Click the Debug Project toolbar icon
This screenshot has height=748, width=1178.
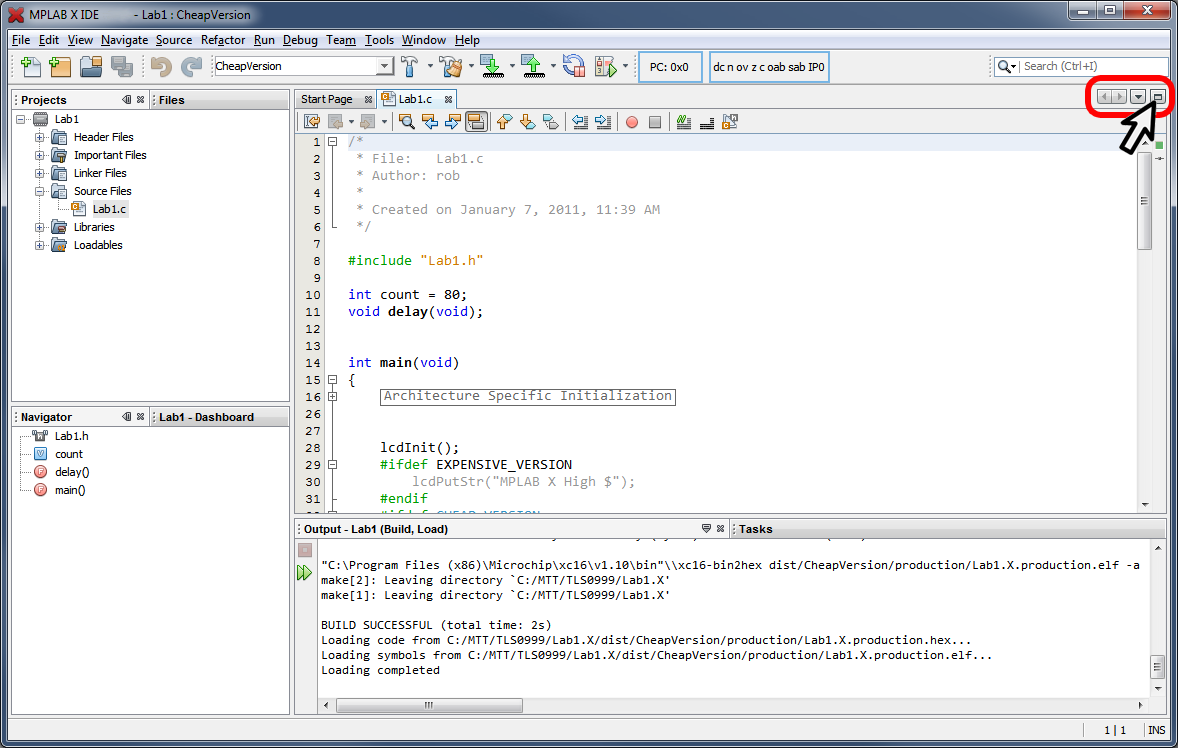pos(605,67)
